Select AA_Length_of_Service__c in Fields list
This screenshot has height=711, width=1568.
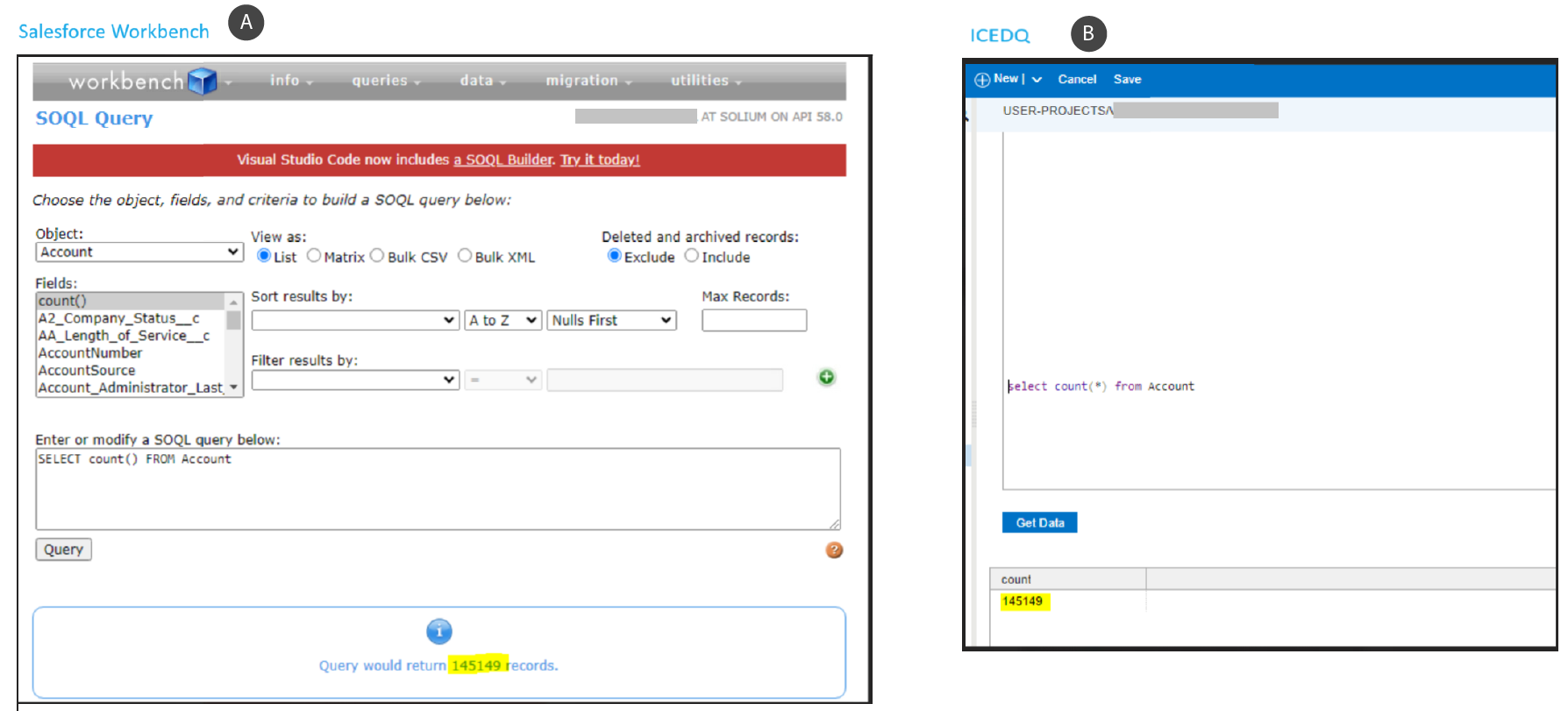(x=131, y=336)
